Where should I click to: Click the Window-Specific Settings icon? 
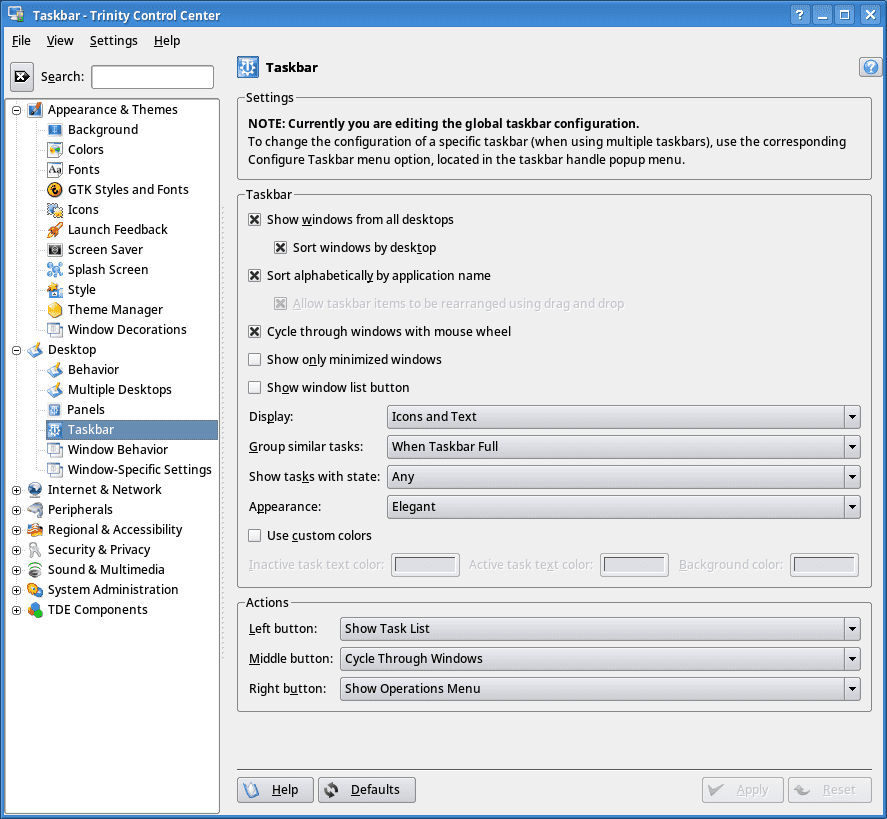[x=55, y=469]
